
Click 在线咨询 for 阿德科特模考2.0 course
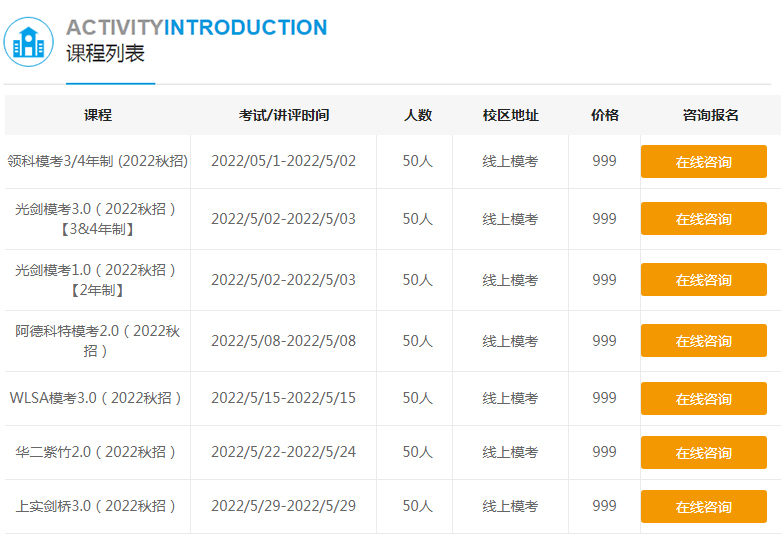click(x=703, y=341)
